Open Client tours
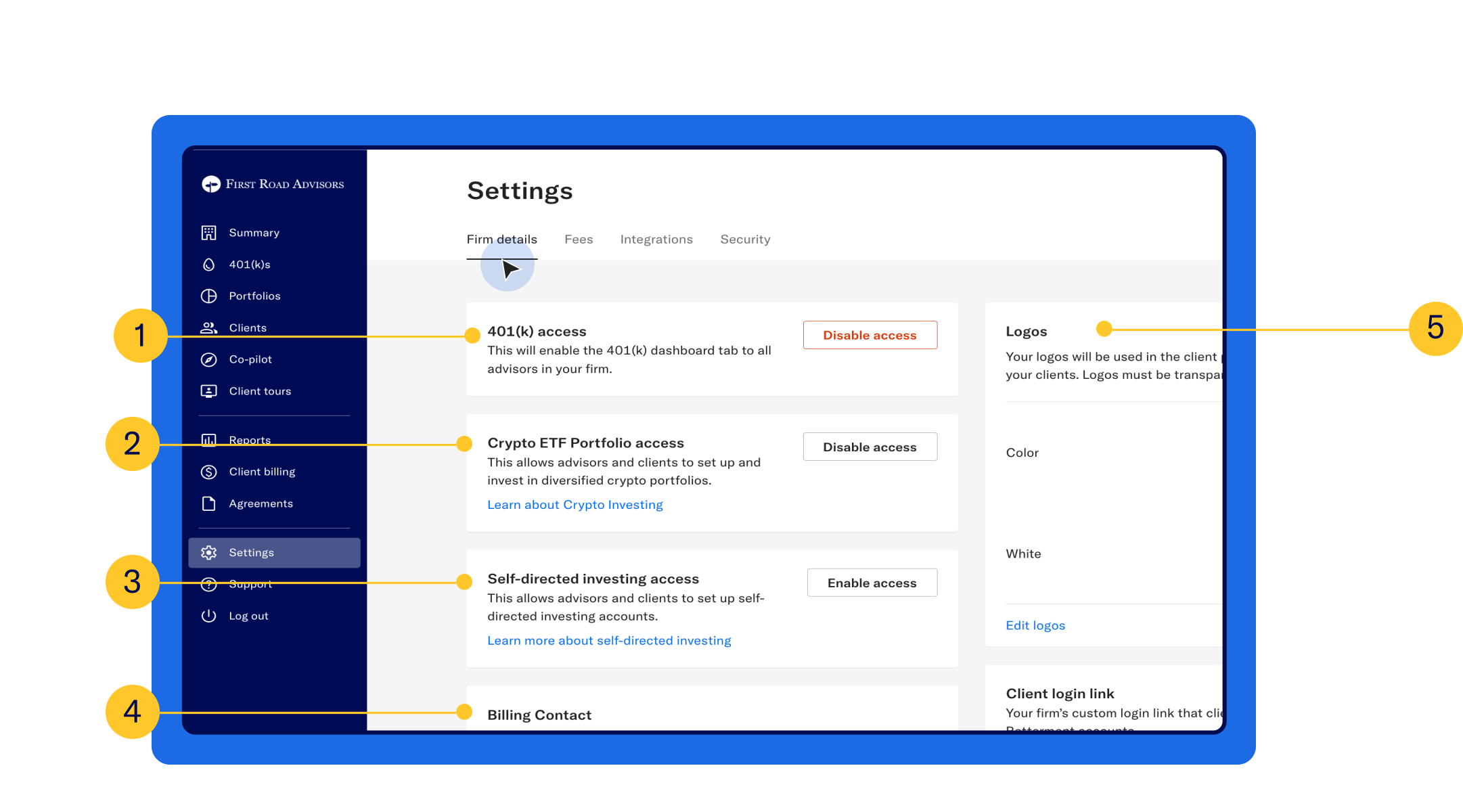 [x=260, y=391]
